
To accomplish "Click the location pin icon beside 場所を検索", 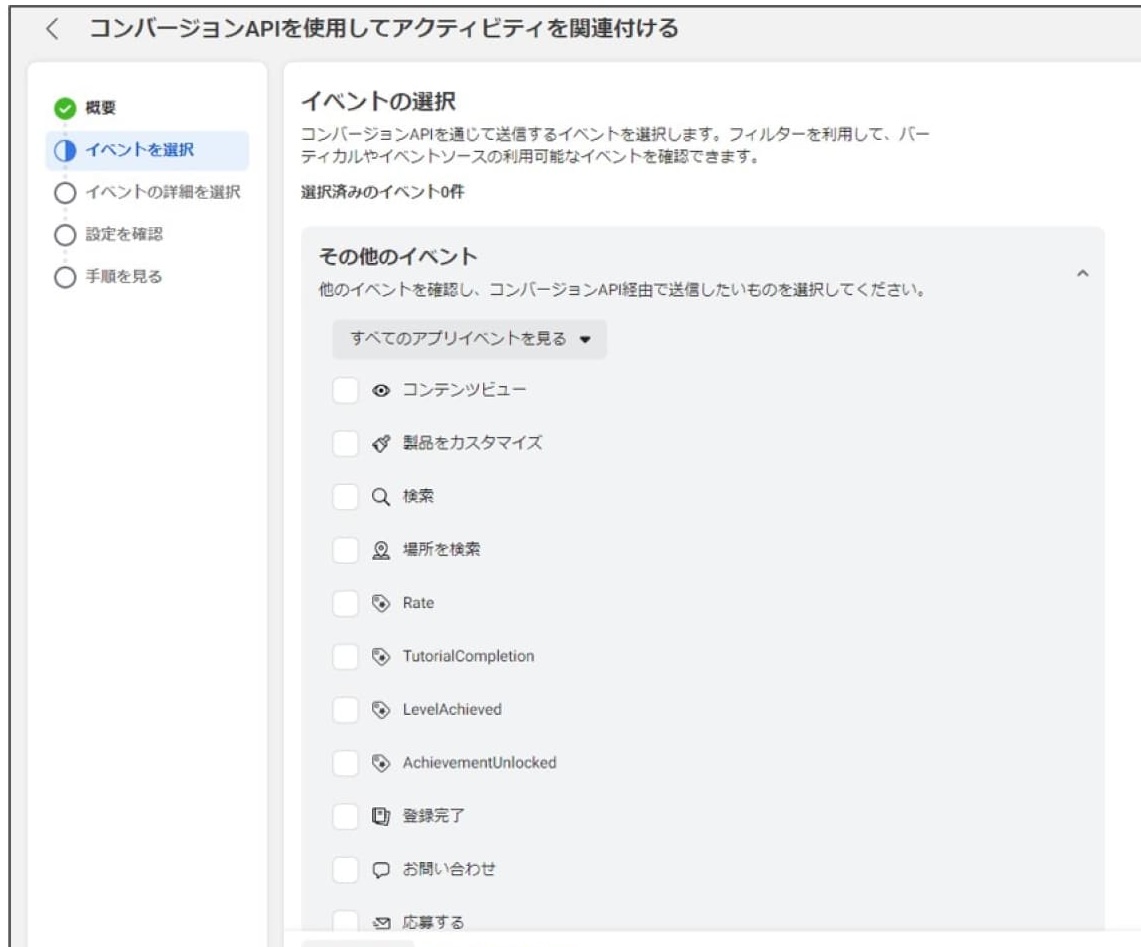I will (x=381, y=550).
